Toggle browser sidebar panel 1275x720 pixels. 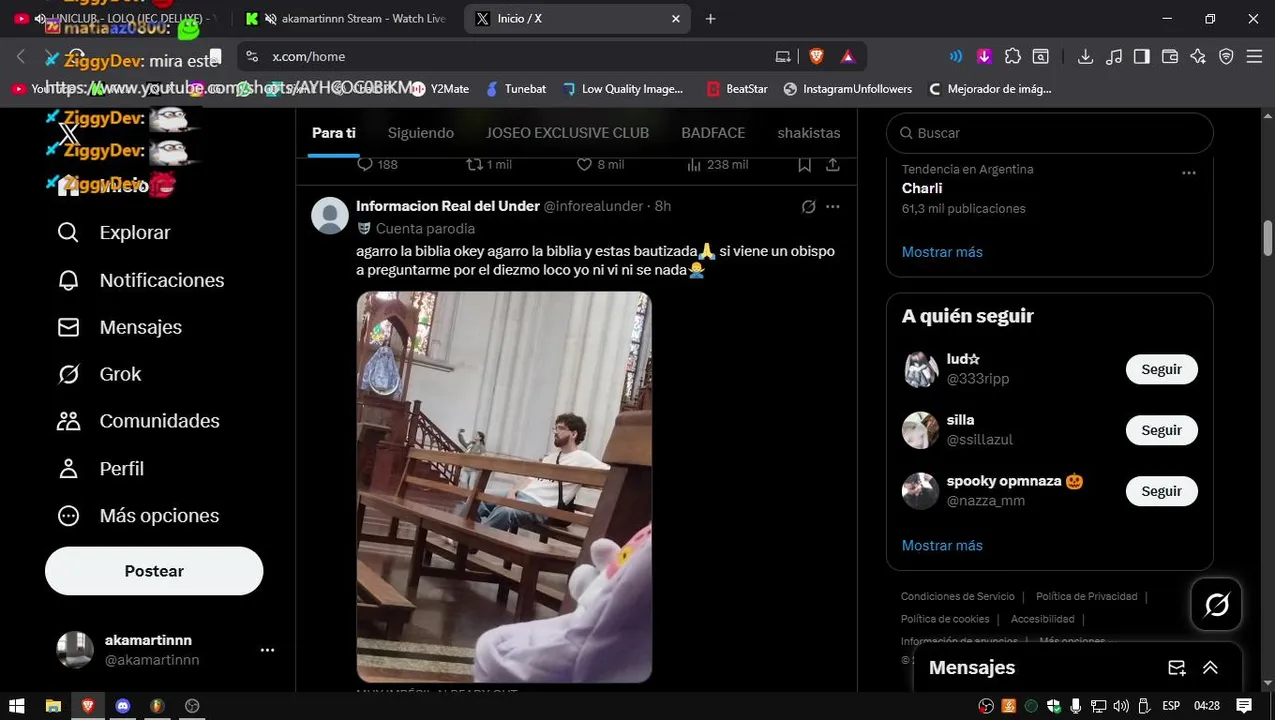click(1141, 57)
